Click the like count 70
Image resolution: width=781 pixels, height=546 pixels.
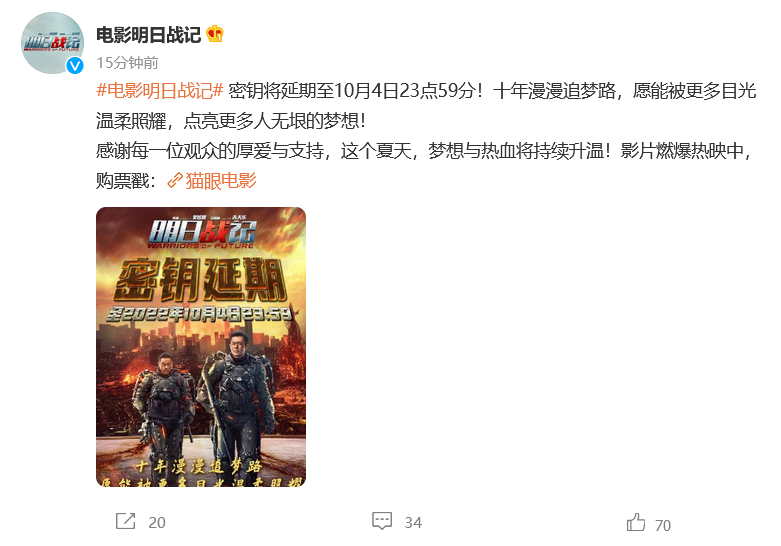pos(662,526)
